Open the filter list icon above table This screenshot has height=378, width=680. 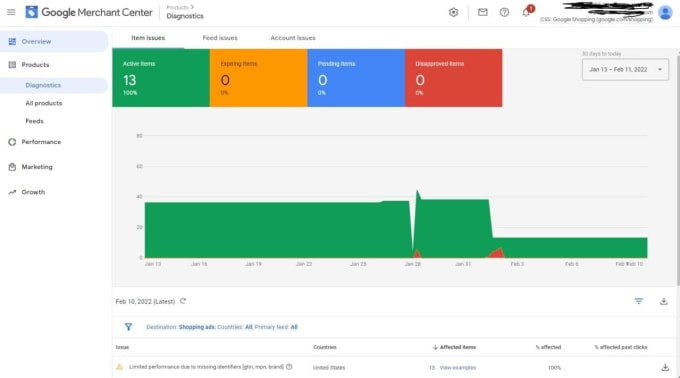(x=638, y=301)
